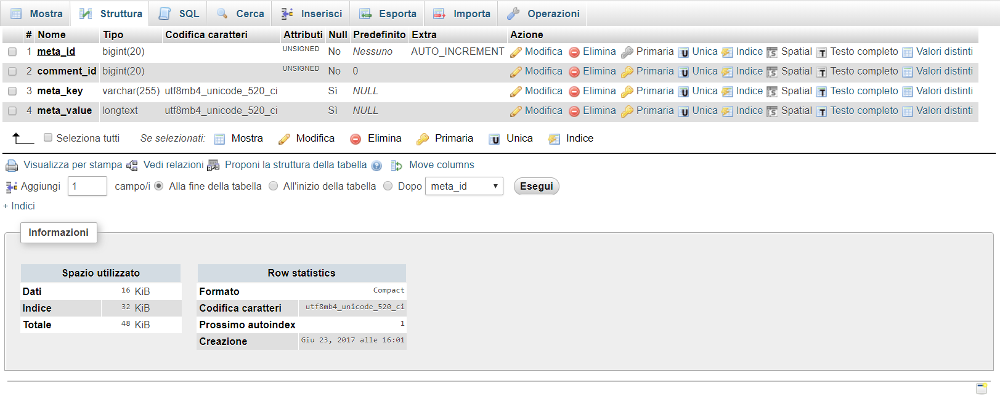Select the Dopo radio button

pyautogui.click(x=387, y=187)
